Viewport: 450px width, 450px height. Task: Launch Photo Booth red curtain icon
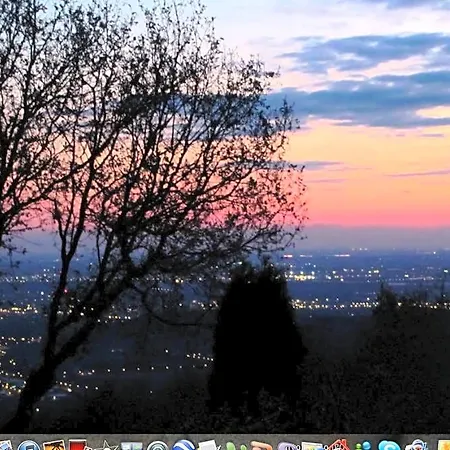tap(77, 445)
